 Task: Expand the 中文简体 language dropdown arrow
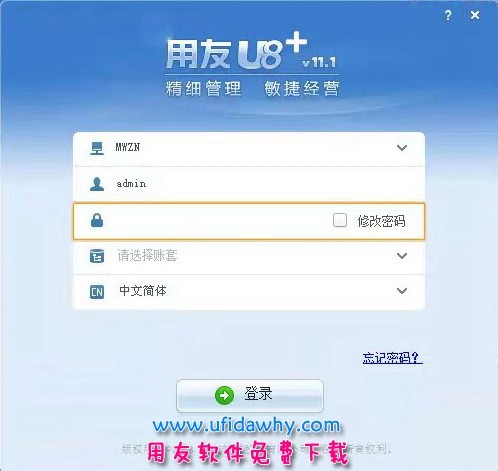pos(402,291)
